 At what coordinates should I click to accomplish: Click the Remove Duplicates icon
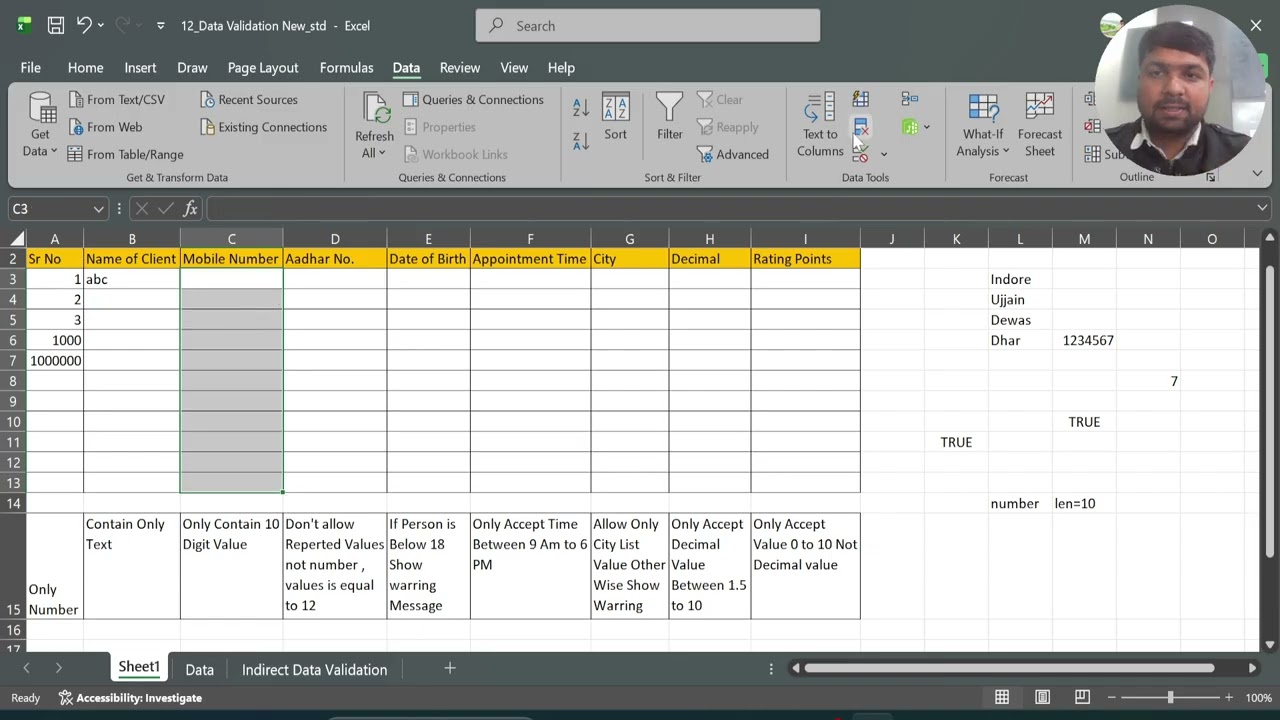(x=861, y=127)
